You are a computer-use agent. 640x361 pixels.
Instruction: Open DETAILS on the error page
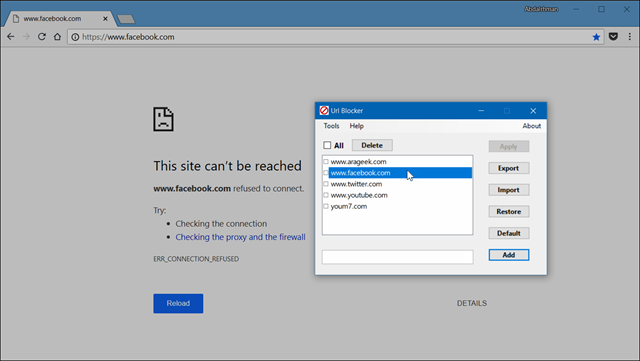coord(471,303)
